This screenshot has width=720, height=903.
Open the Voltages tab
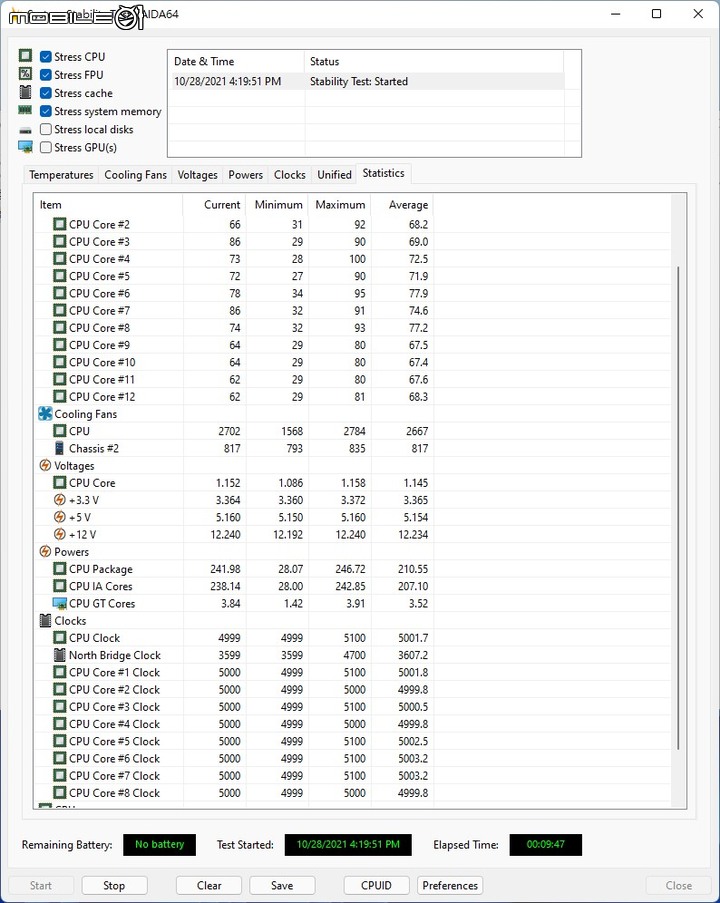198,174
